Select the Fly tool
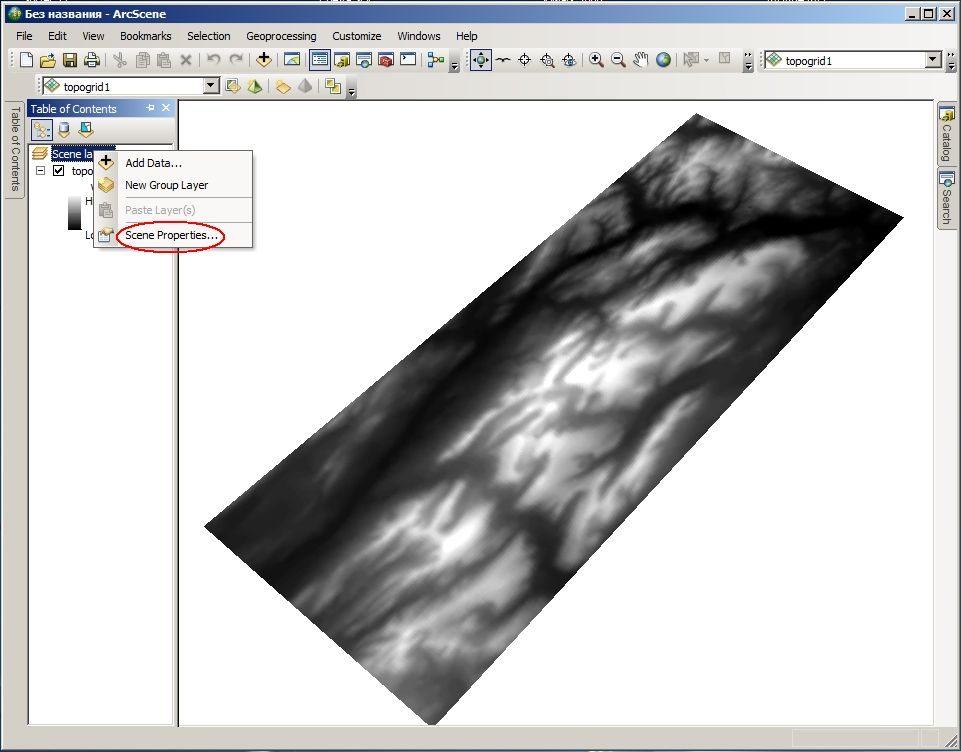The height and width of the screenshot is (752, 961). click(x=503, y=60)
